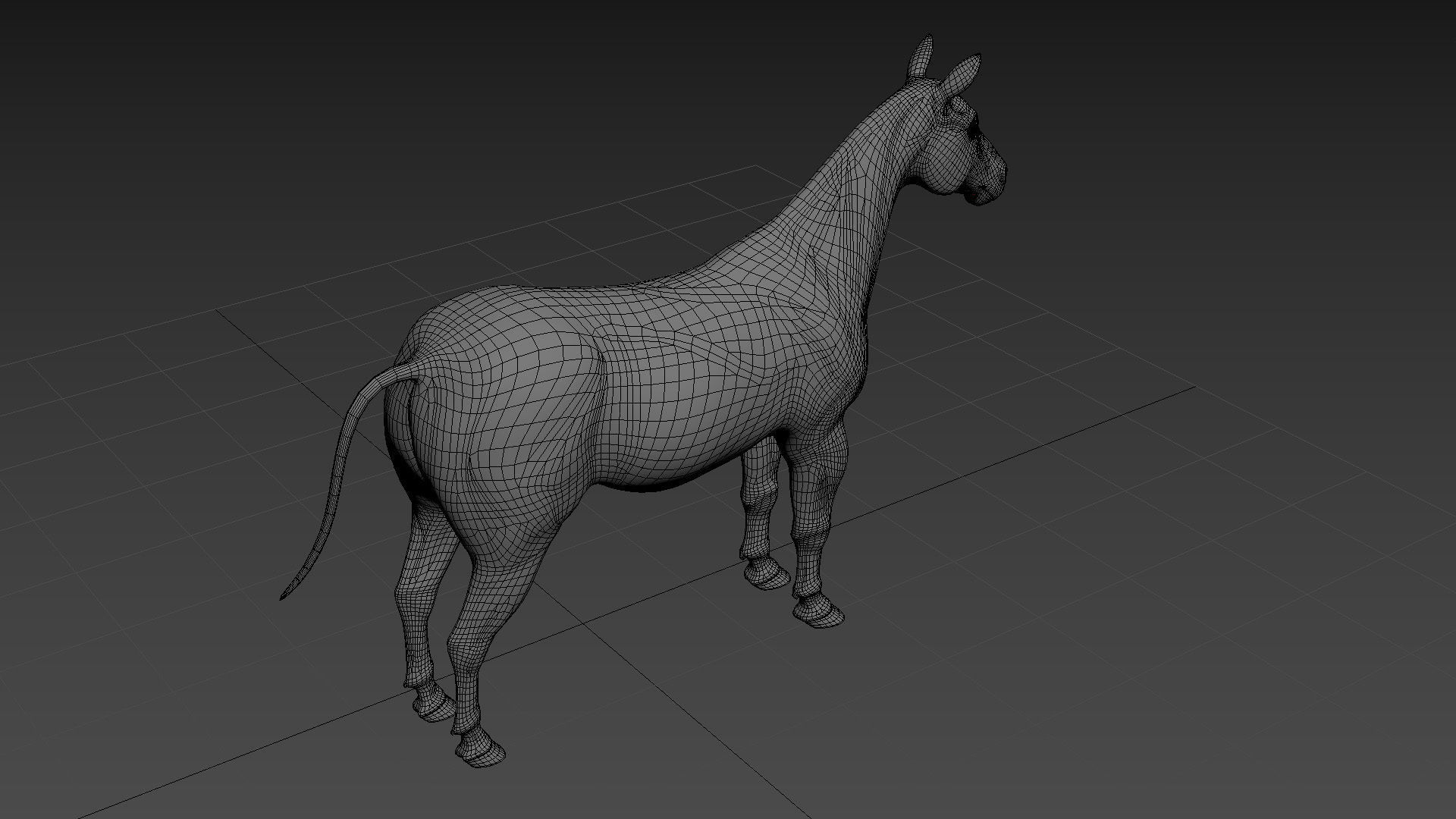Click the horse's upright left ear

[920, 57]
